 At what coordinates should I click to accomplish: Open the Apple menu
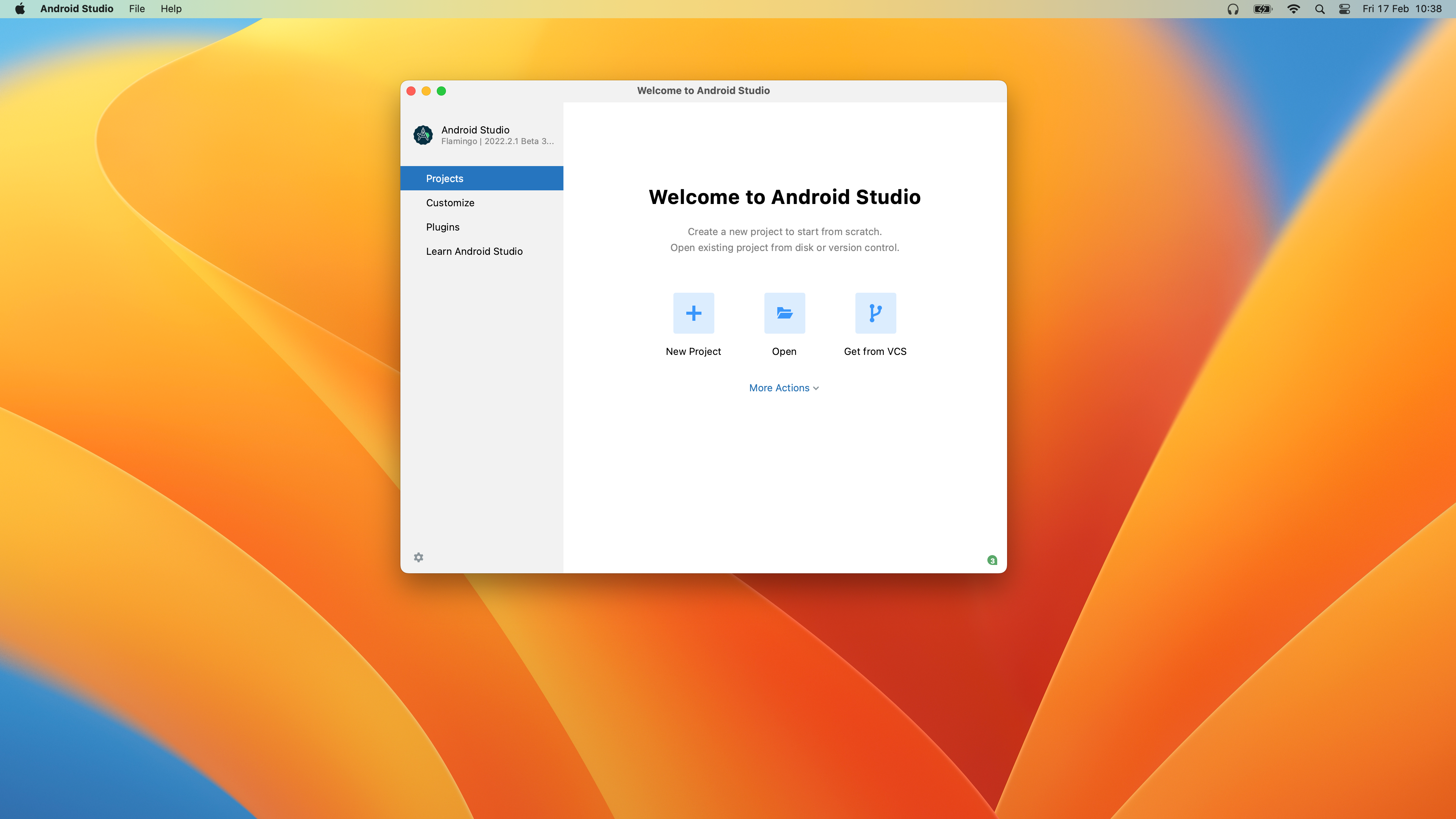(x=20, y=9)
